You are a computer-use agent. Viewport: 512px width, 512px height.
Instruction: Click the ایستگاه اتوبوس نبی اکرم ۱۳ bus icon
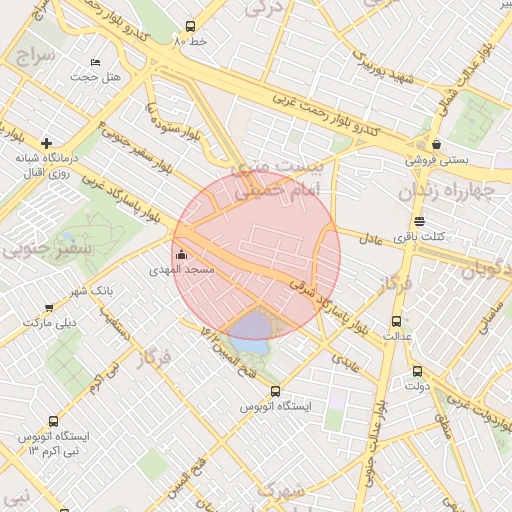click(x=53, y=421)
